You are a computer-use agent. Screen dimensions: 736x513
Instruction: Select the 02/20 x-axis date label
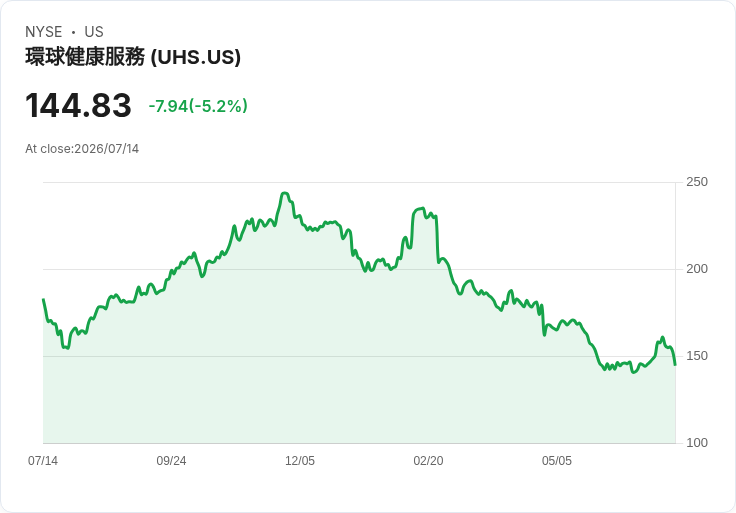point(428,461)
